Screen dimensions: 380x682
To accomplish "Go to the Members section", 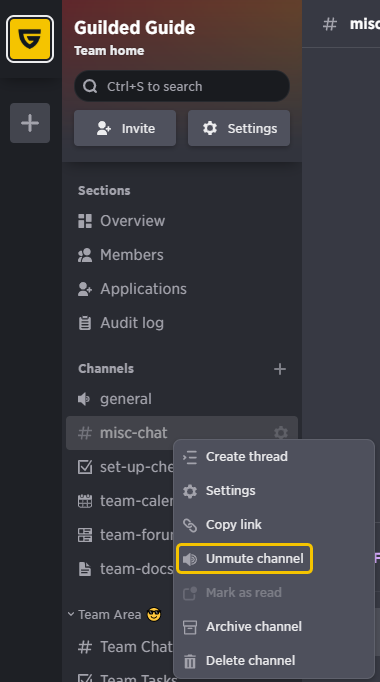I will [x=182, y=255].
